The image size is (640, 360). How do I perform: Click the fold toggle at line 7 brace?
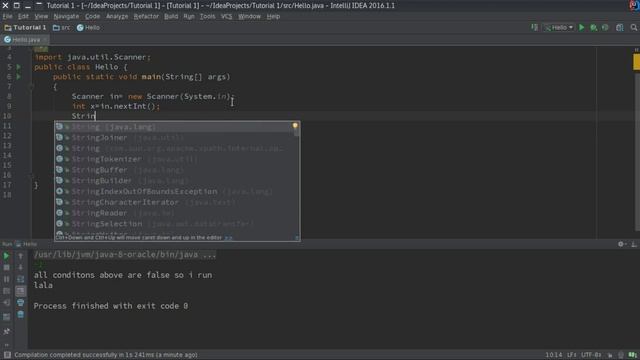point(31,87)
